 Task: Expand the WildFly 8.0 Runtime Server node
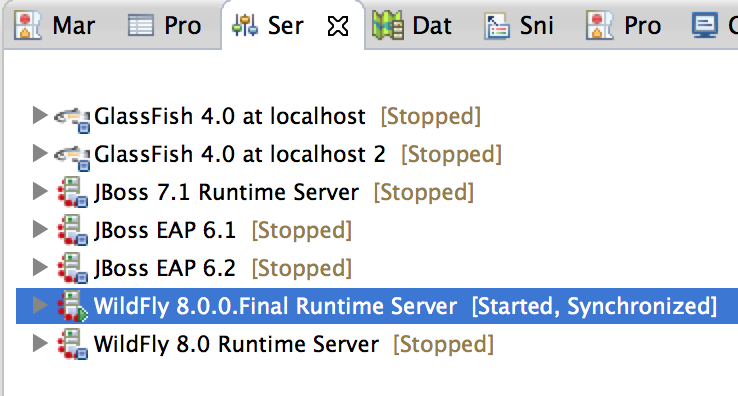pyautogui.click(x=40, y=344)
